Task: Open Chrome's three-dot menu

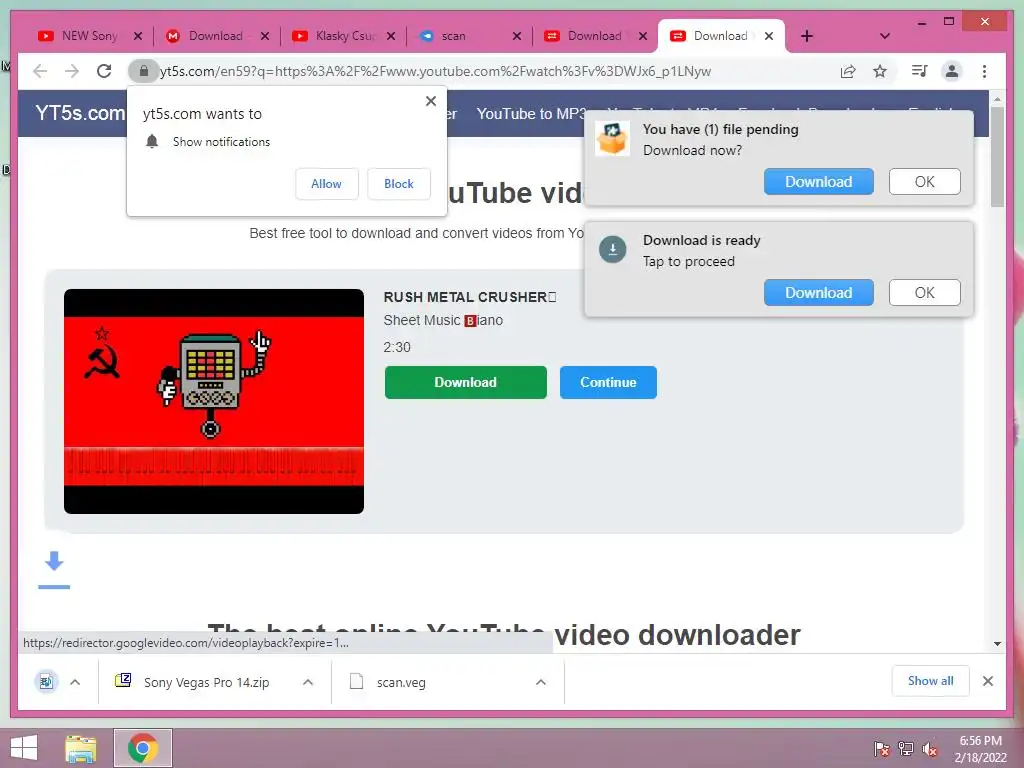Action: (984, 71)
